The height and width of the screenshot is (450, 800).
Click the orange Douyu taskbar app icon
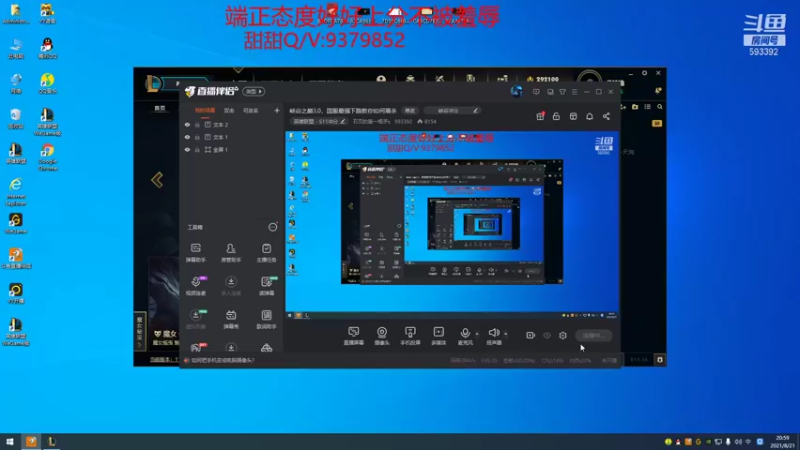click(x=31, y=441)
